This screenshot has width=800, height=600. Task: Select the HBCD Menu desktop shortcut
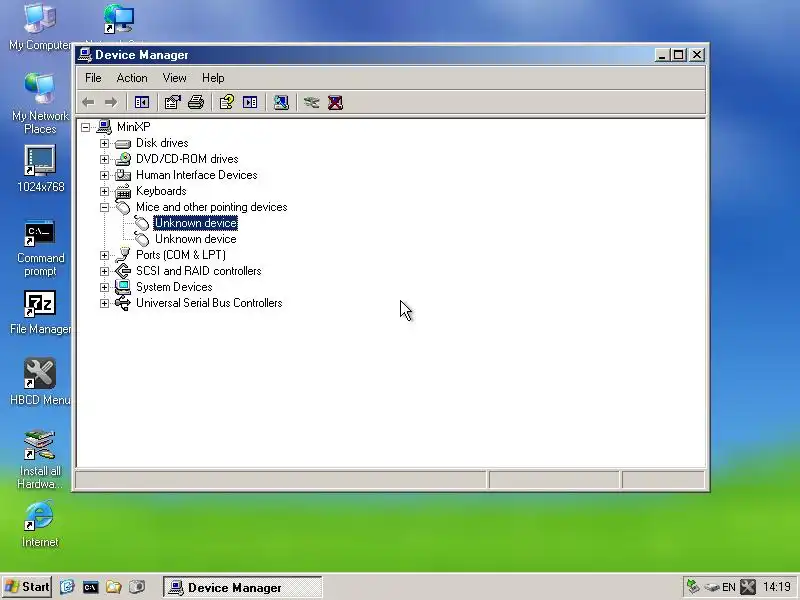40,382
